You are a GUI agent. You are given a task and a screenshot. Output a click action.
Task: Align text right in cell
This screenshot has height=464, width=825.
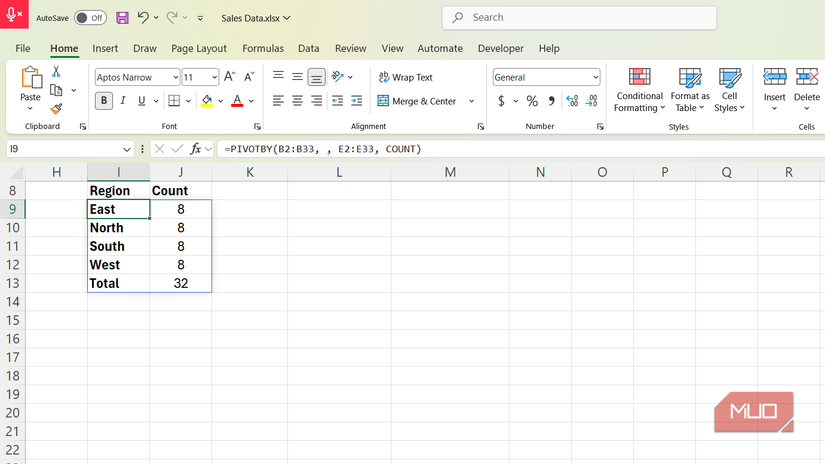(316, 100)
